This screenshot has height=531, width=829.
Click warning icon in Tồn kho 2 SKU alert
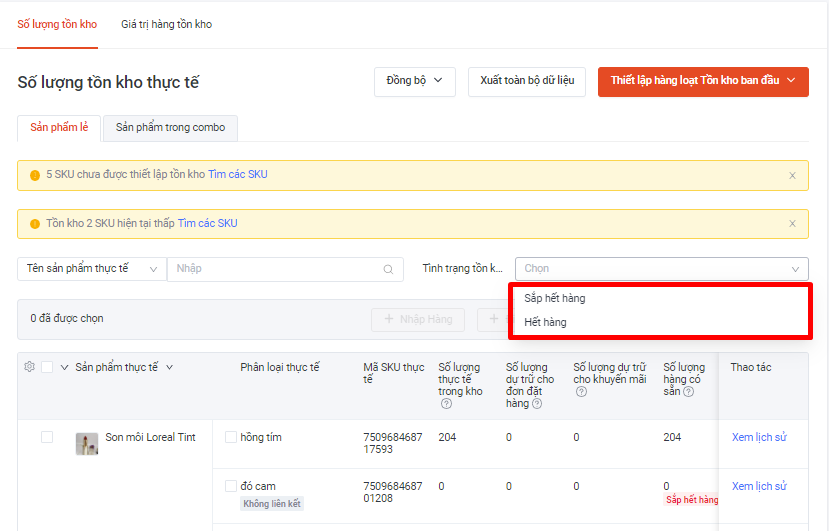[35, 224]
